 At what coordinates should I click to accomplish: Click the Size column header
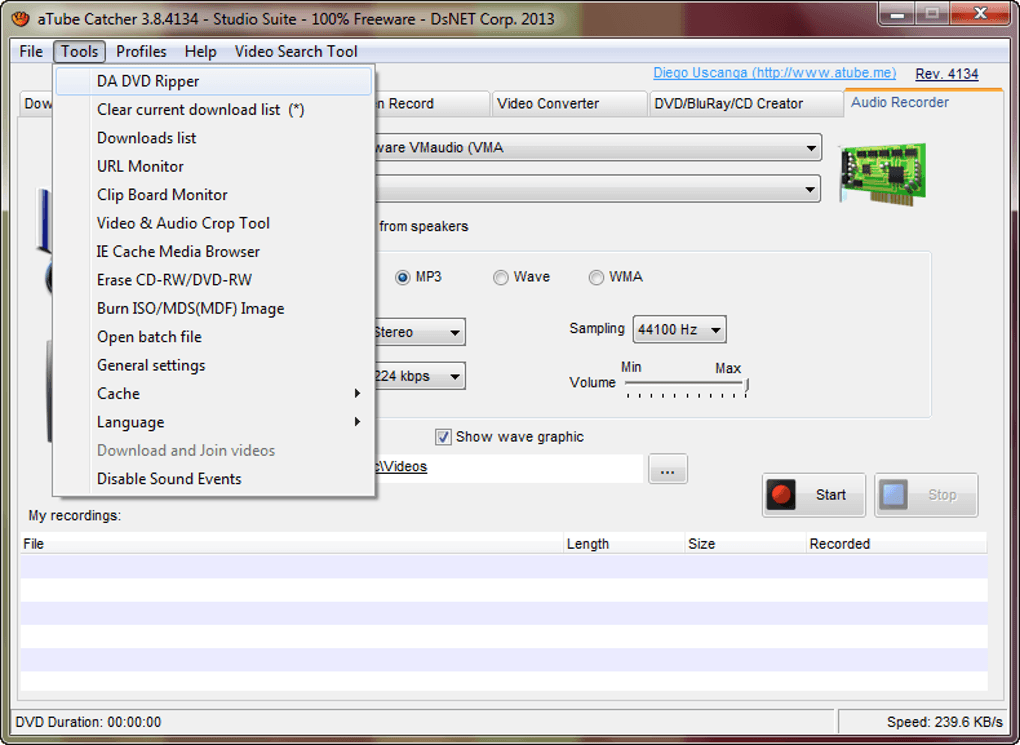click(x=745, y=544)
